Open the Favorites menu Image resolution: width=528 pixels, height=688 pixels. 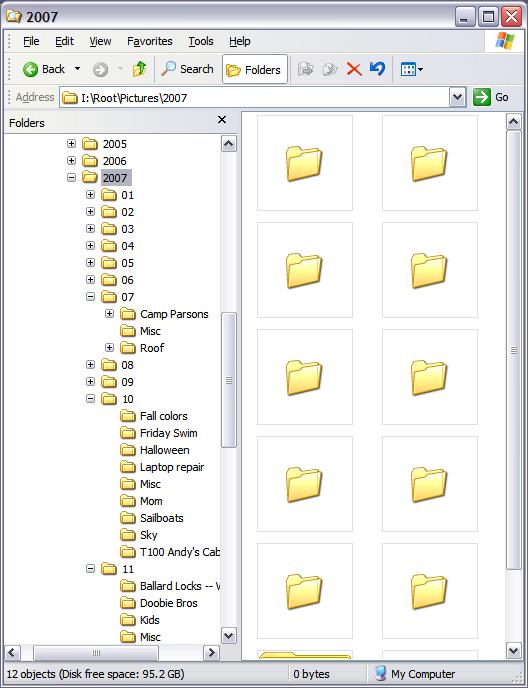point(150,41)
